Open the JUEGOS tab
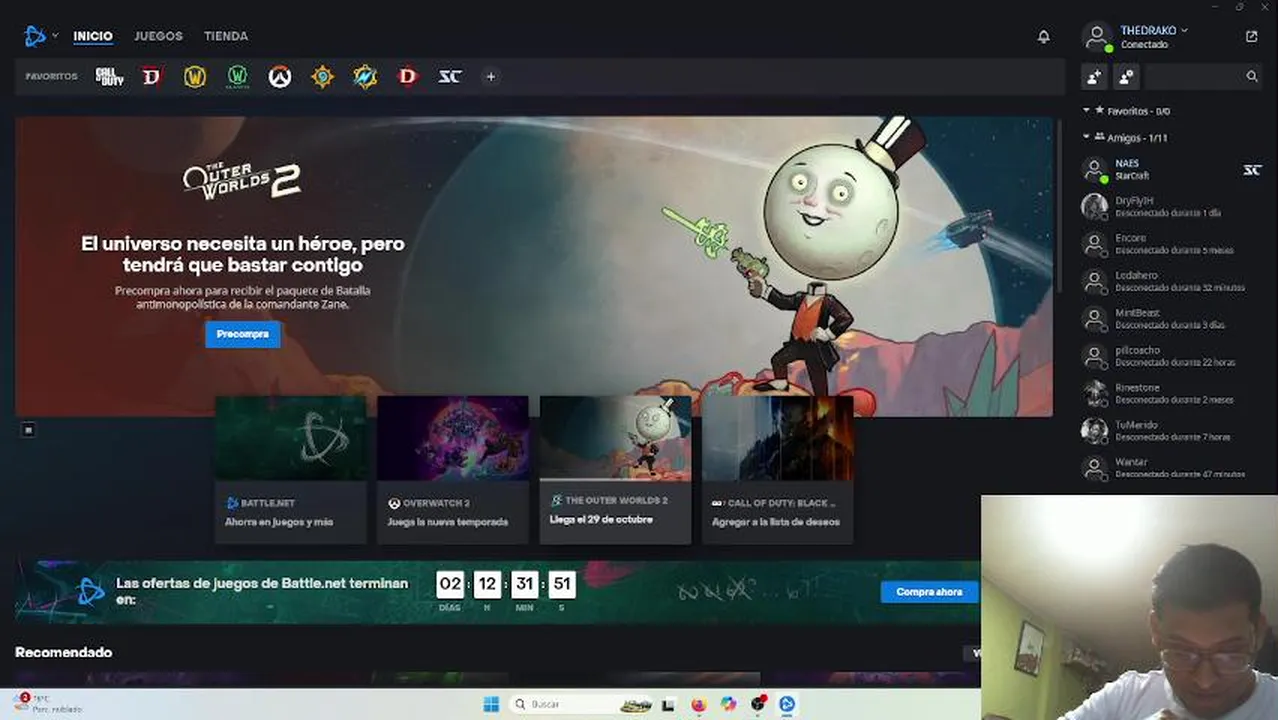 pos(158,36)
